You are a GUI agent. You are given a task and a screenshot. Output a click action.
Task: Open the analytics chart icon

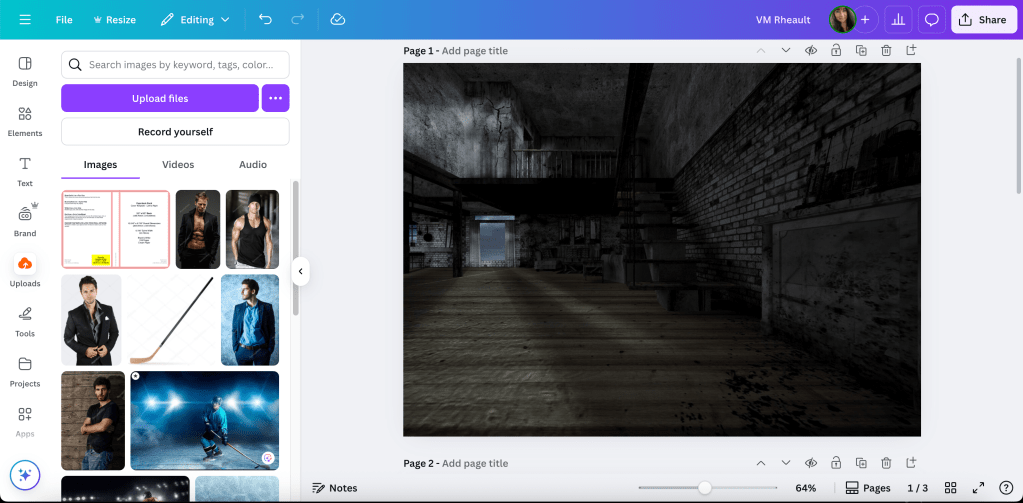point(898,19)
